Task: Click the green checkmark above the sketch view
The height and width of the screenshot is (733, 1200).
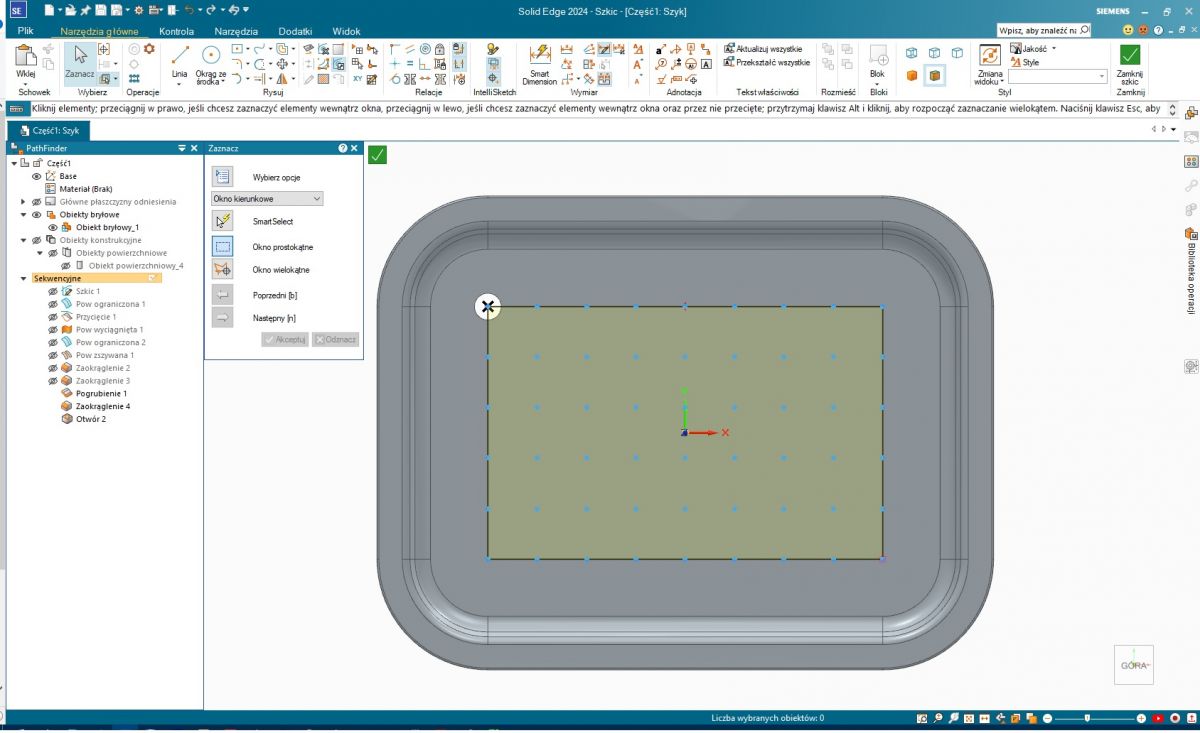Action: click(x=377, y=154)
